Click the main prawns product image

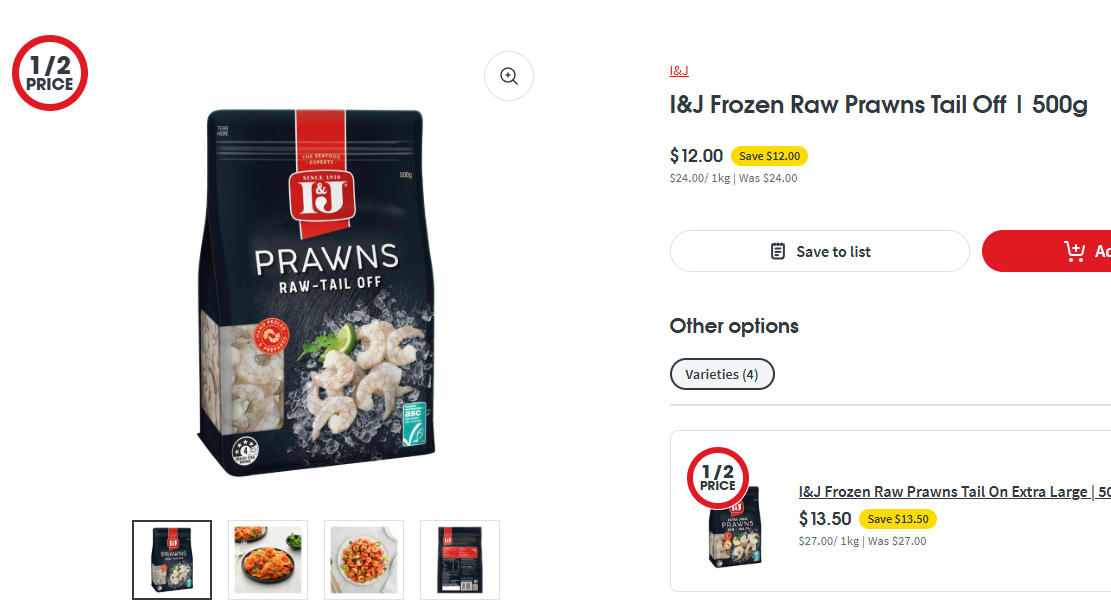(x=316, y=292)
